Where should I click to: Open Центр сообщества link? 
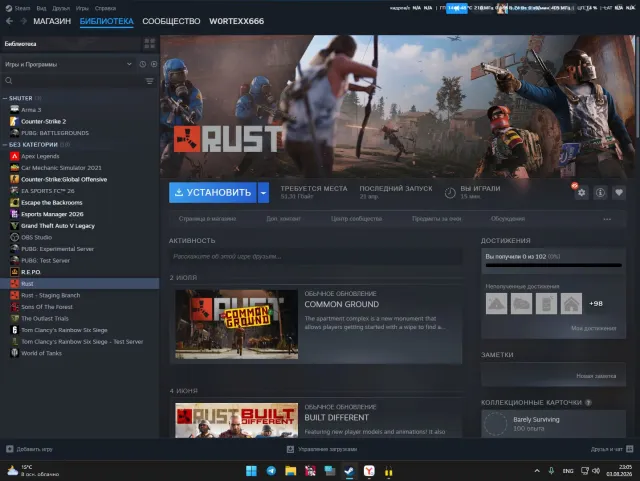tap(356, 219)
